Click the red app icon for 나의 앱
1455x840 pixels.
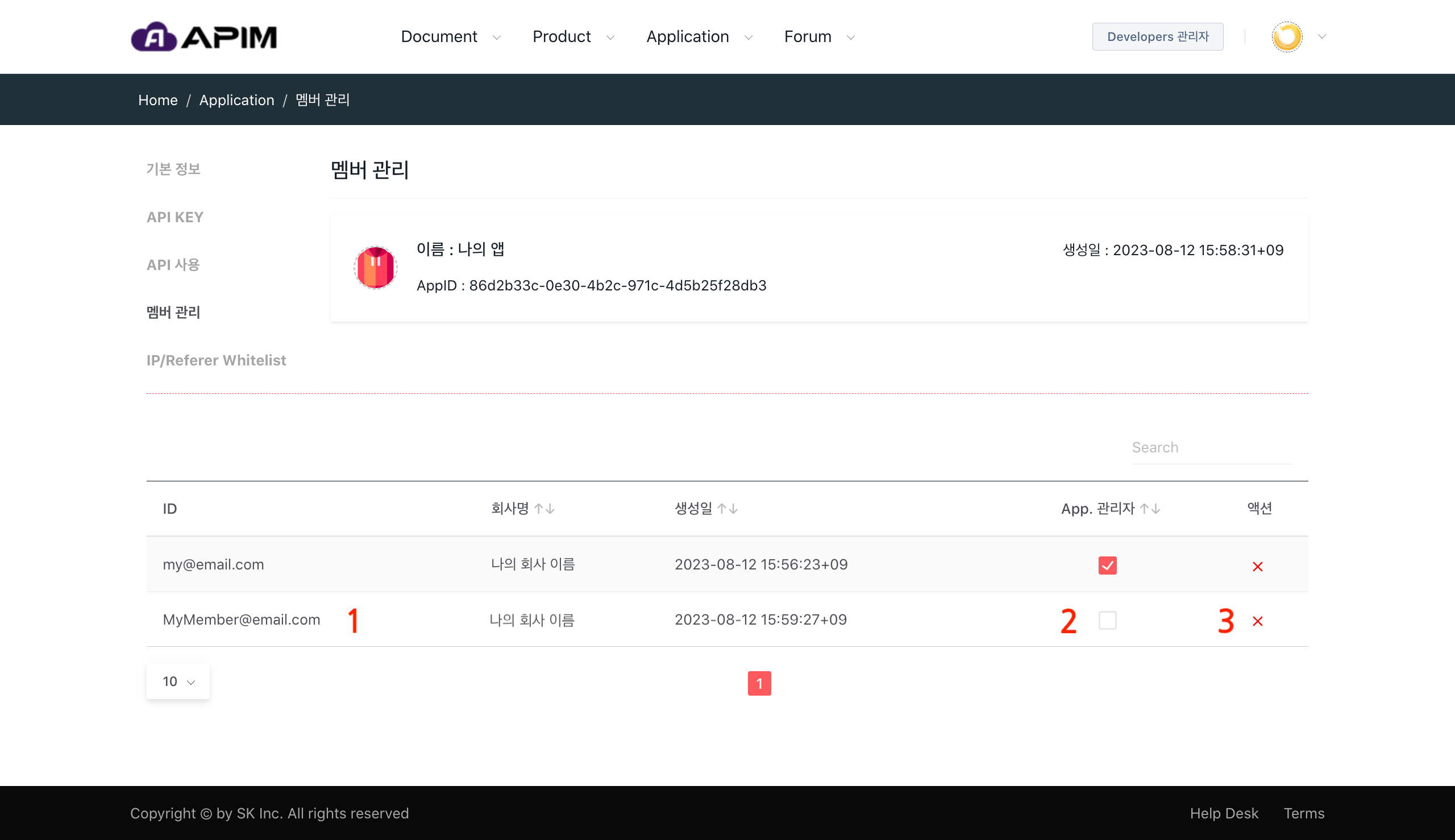(376, 268)
